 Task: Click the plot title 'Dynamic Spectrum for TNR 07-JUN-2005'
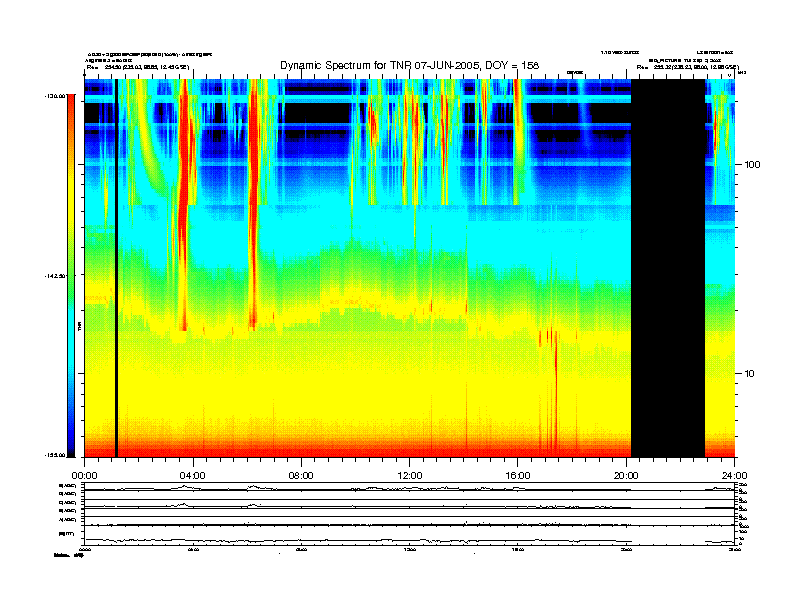click(410, 65)
